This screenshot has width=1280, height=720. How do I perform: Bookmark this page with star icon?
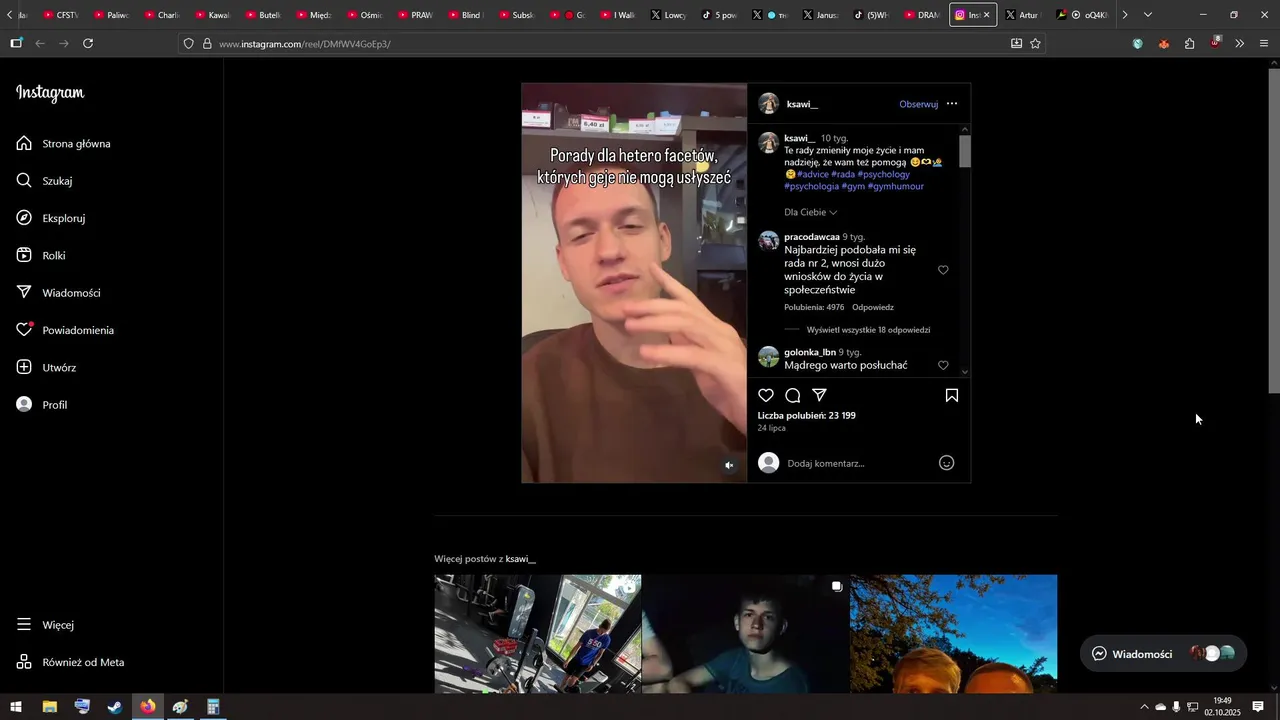[x=1035, y=44]
